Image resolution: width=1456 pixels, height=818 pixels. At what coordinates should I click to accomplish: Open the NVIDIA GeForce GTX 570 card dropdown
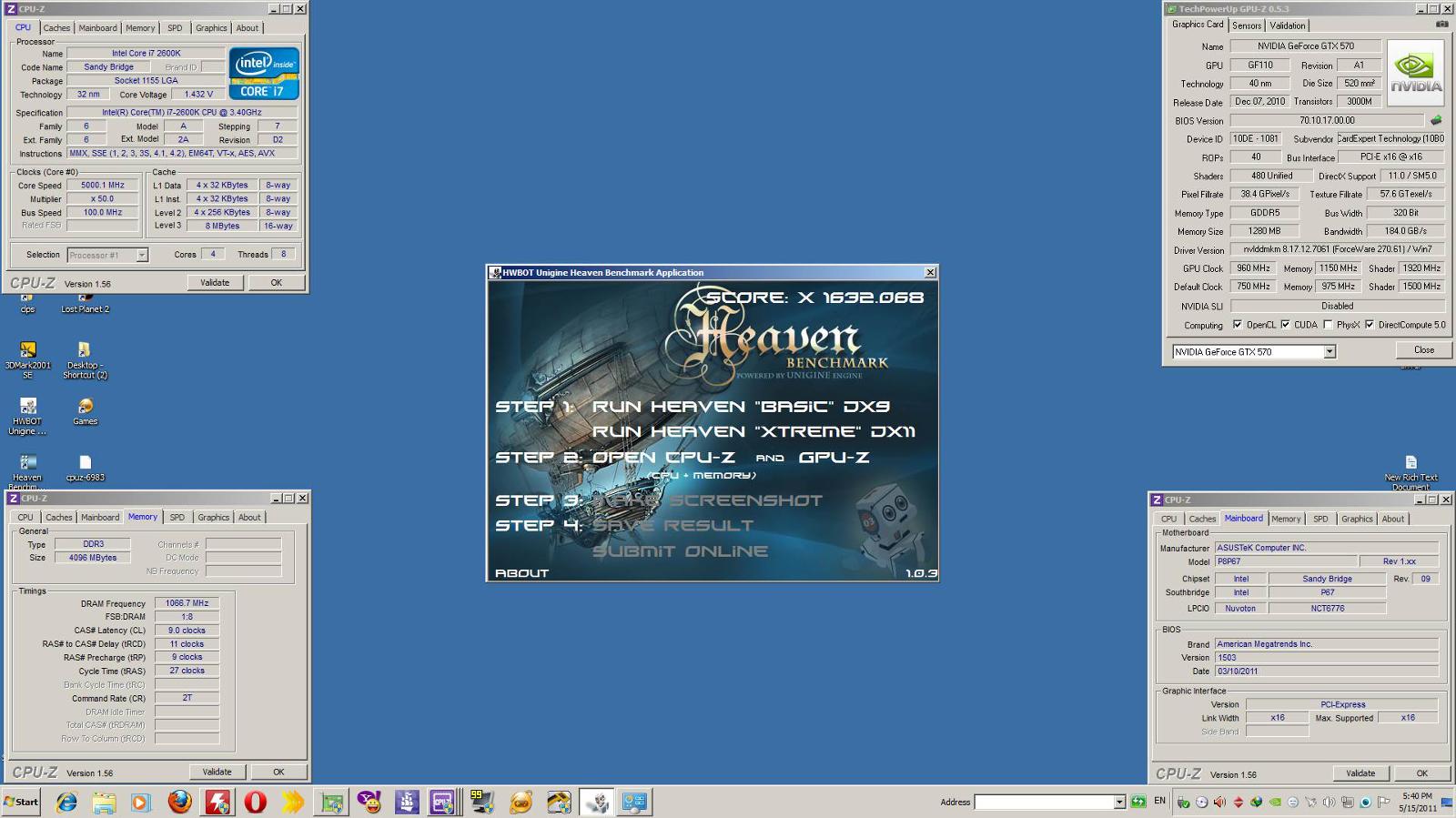[1330, 352]
